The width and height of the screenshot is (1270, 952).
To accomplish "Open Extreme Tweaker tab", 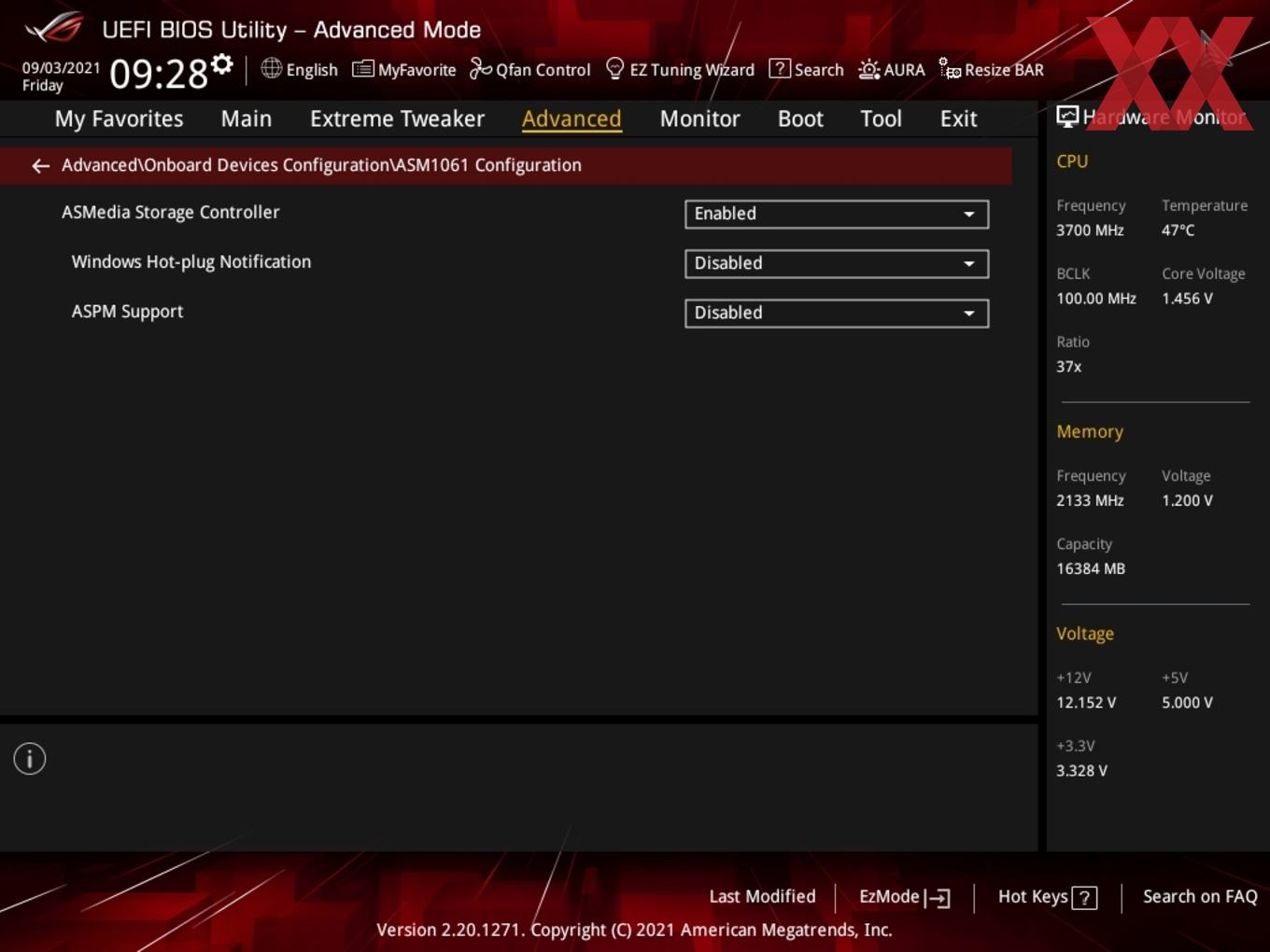I will [397, 119].
